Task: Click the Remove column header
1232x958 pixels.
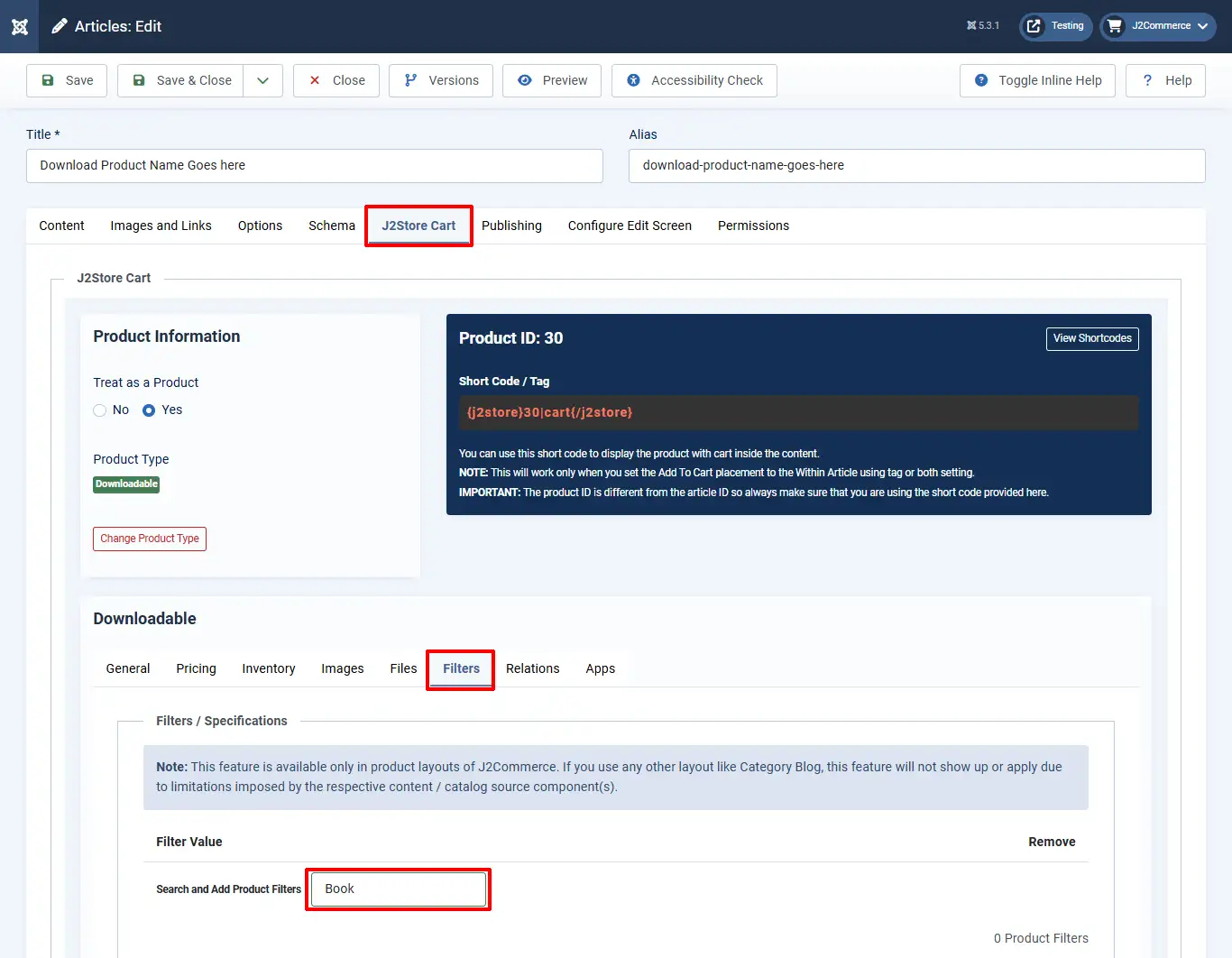Action: [1052, 842]
